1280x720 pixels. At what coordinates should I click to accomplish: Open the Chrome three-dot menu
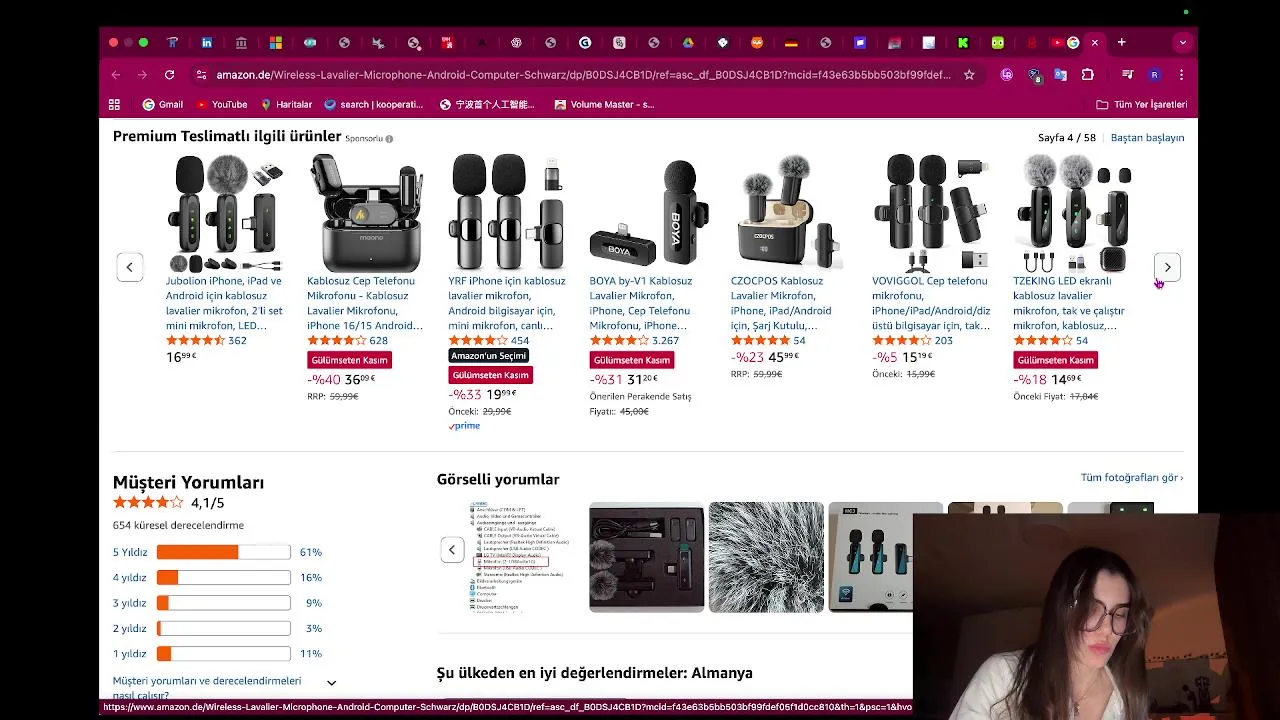pyautogui.click(x=1181, y=75)
